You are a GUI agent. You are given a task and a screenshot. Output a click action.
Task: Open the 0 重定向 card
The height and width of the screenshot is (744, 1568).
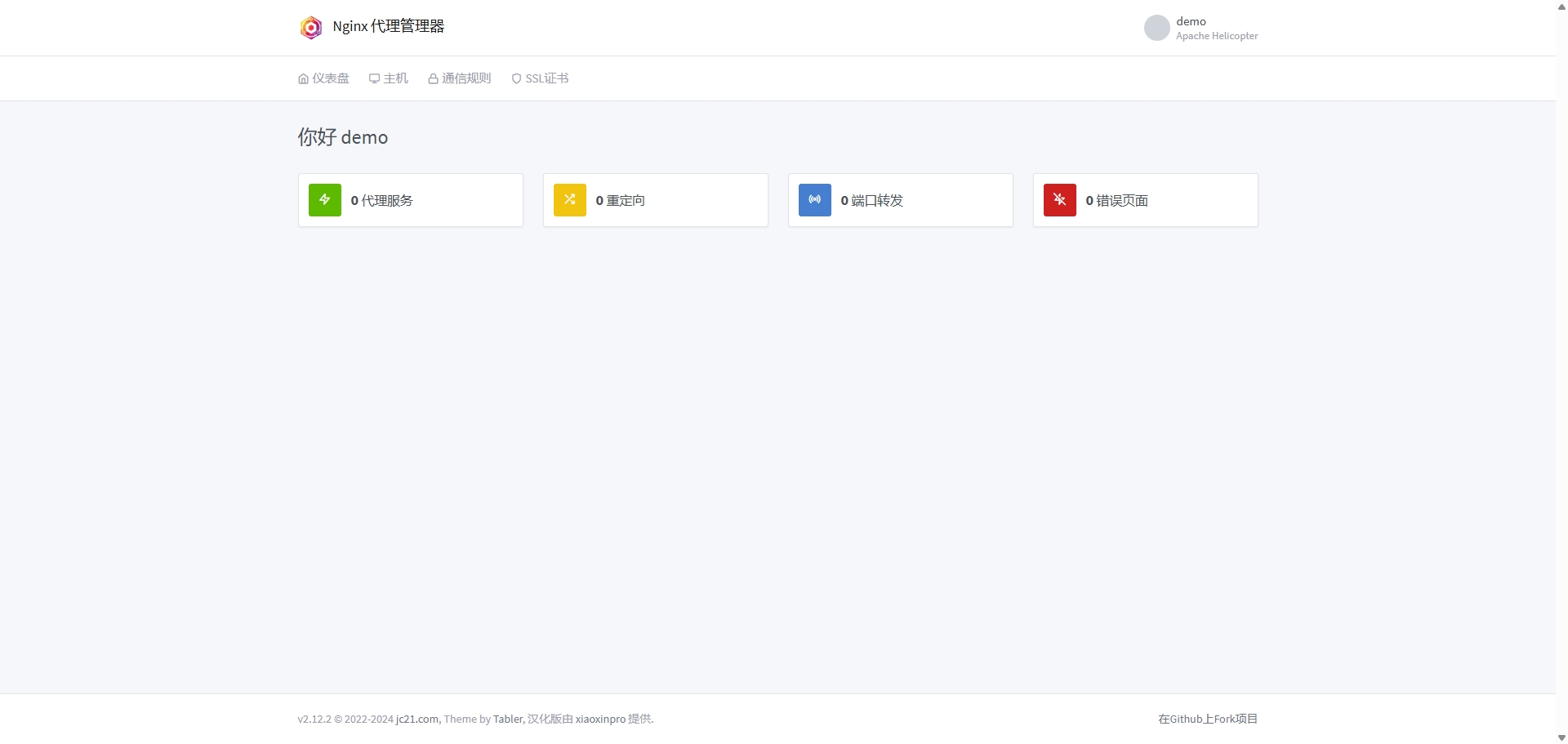tap(656, 200)
